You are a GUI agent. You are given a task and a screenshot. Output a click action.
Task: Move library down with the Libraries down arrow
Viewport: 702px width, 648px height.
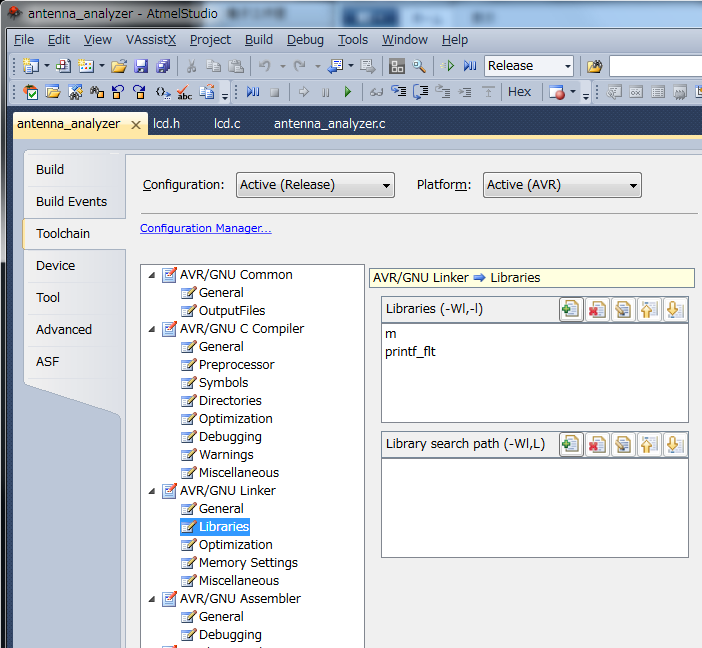tap(675, 309)
